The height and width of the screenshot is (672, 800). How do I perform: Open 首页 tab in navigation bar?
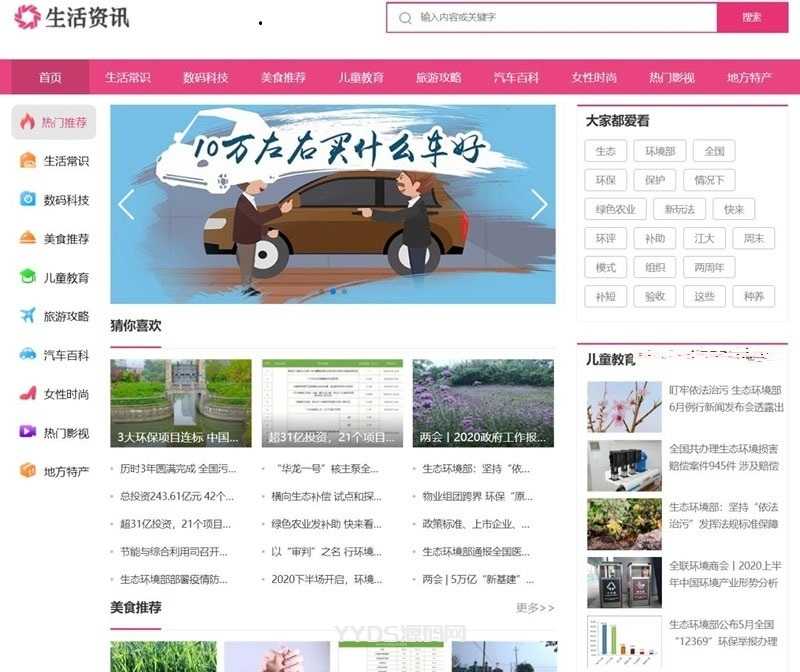pyautogui.click(x=51, y=78)
